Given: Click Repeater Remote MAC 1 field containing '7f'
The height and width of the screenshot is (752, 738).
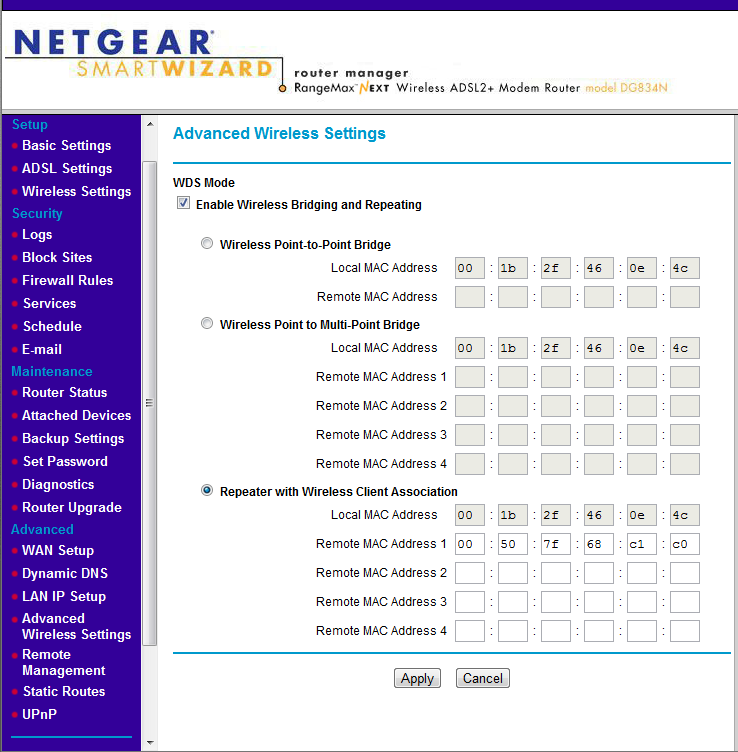Looking at the screenshot, I should click(x=556, y=544).
